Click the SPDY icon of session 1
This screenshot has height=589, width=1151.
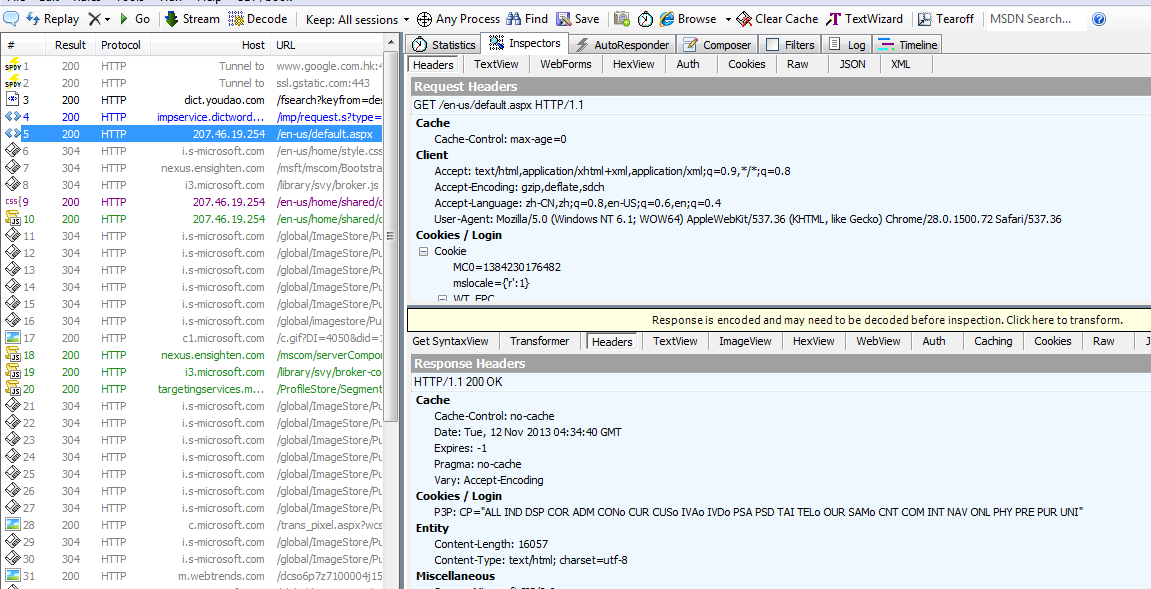point(13,66)
